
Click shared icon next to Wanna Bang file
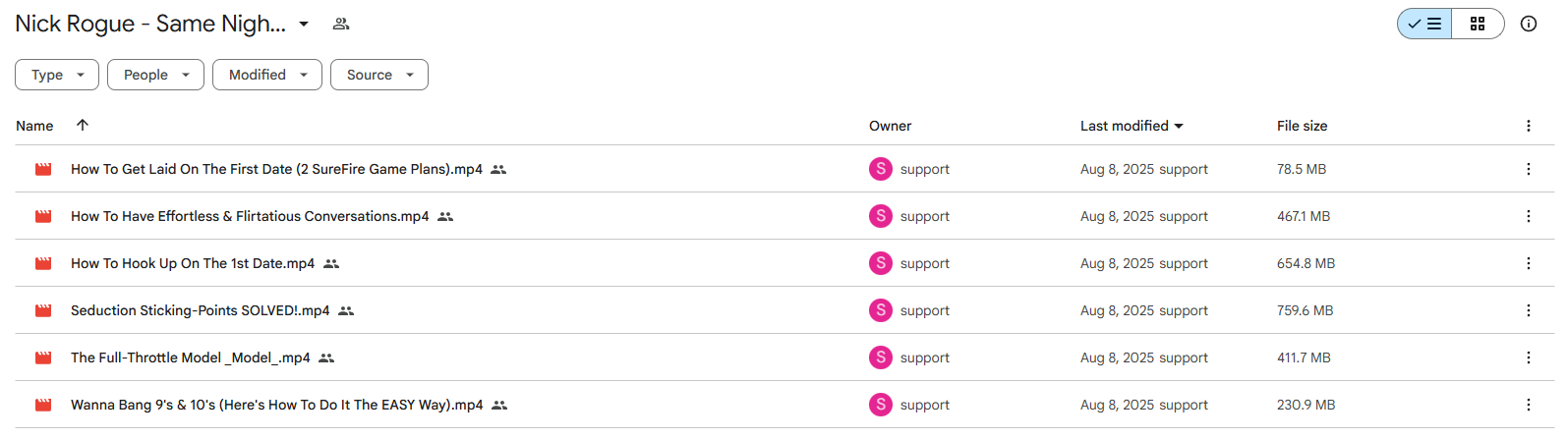[499, 405]
